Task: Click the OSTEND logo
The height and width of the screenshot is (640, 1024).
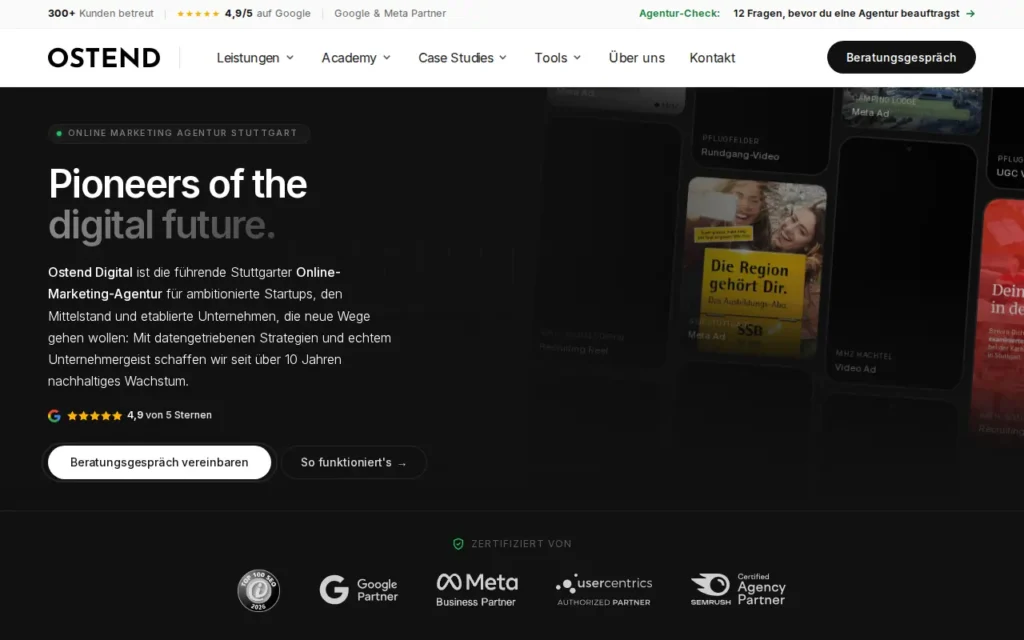Action: [104, 57]
